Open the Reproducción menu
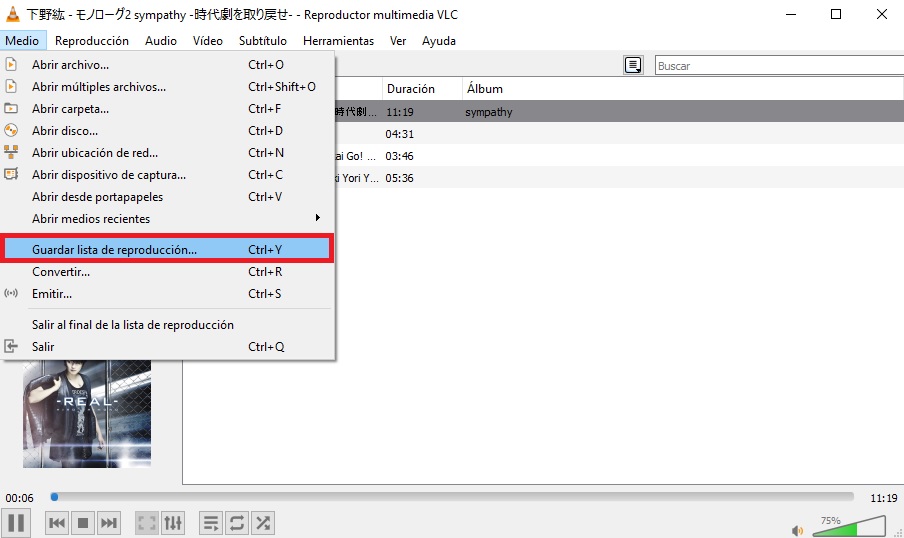 point(92,40)
